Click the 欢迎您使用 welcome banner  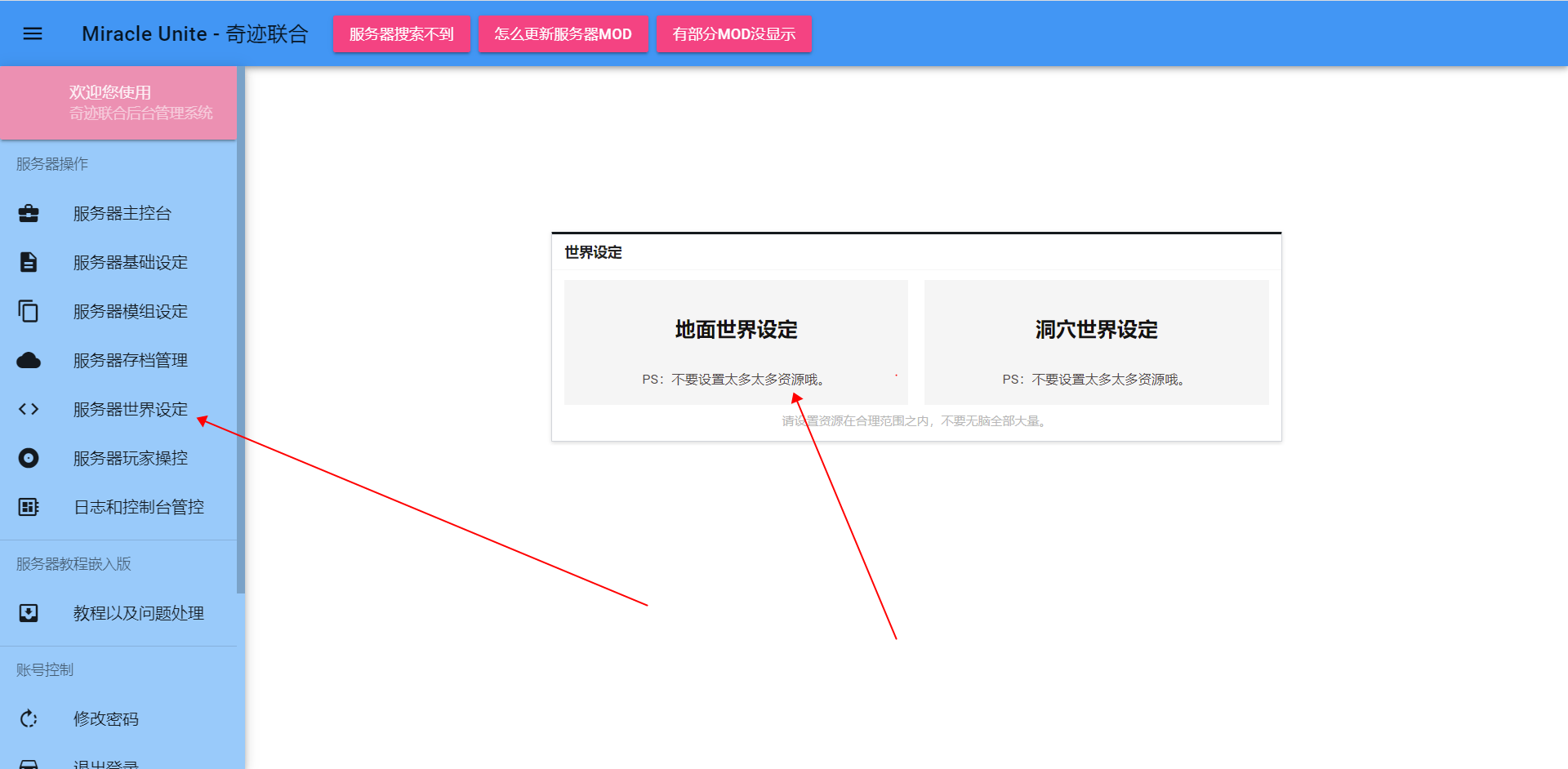(x=118, y=103)
